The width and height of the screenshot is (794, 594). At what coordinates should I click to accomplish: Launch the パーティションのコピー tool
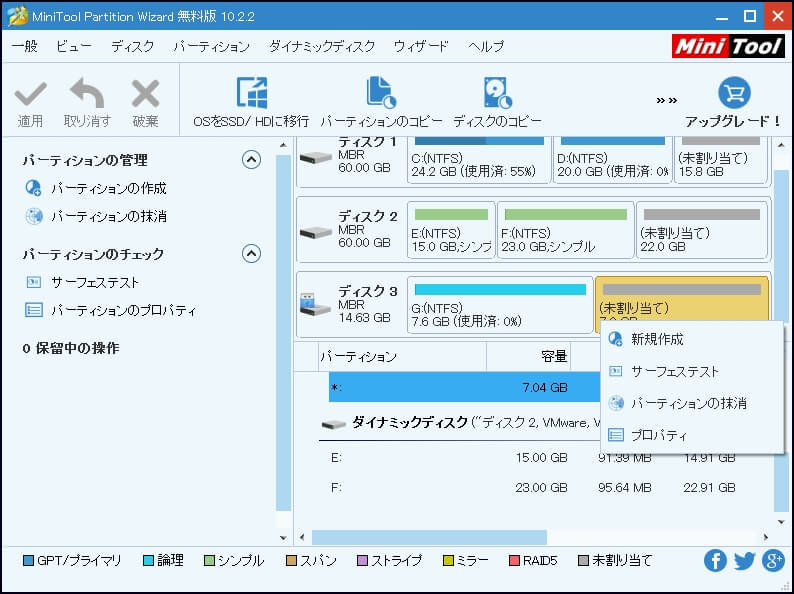(381, 93)
